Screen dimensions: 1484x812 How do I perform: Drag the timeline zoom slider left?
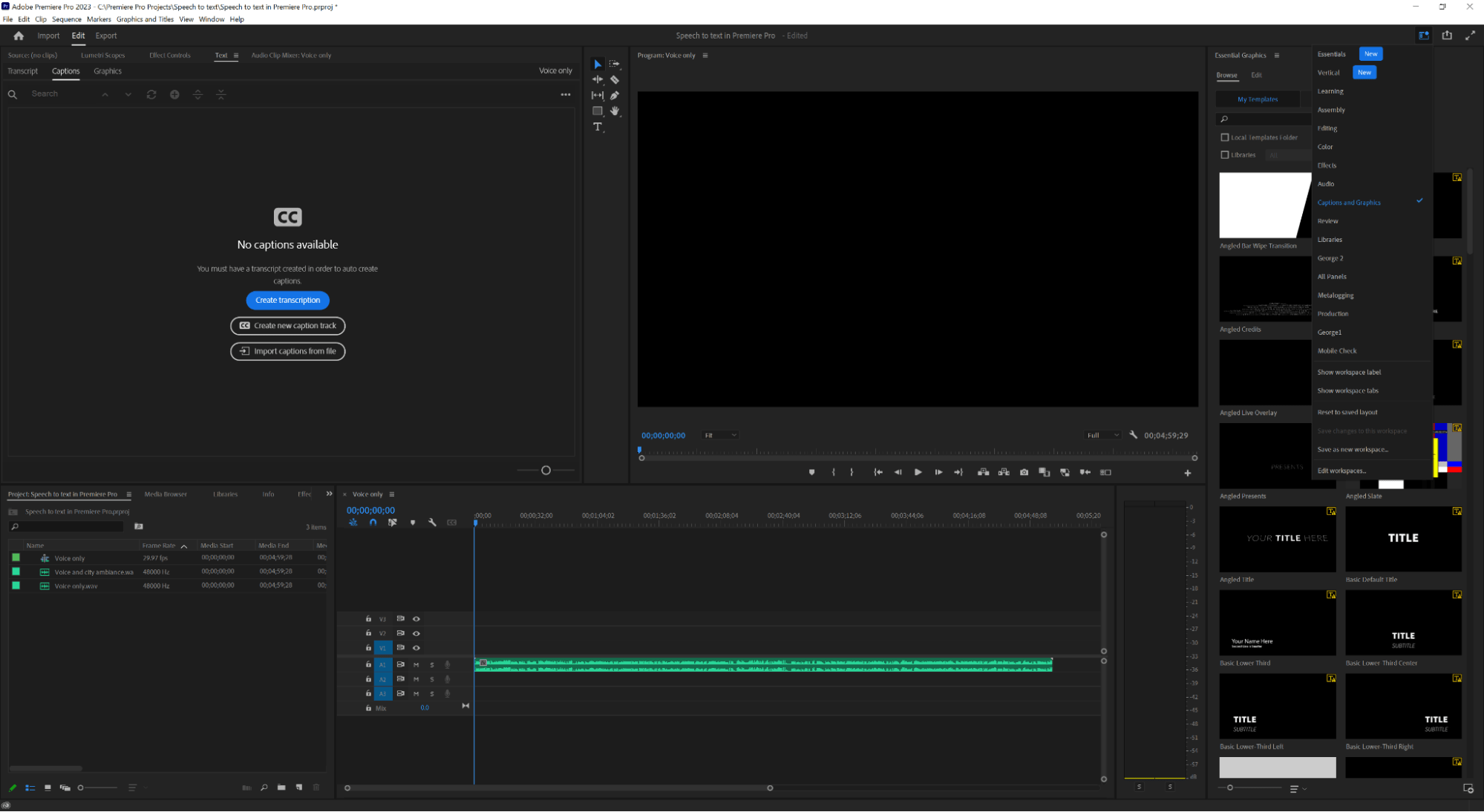pos(348,788)
